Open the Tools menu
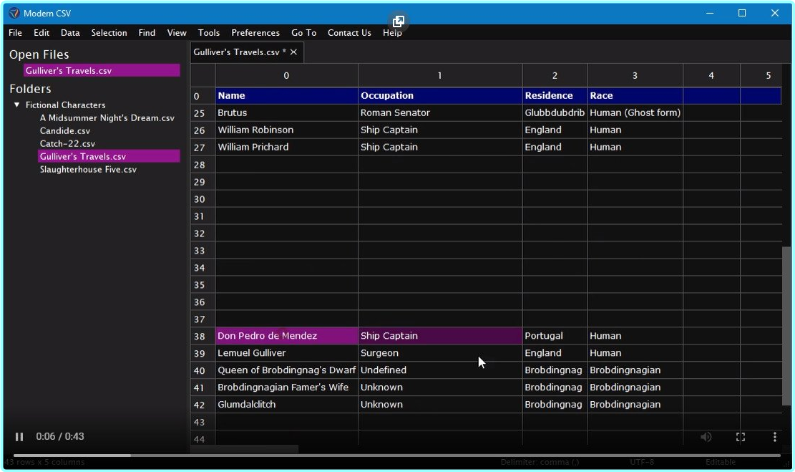This screenshot has height=472, width=795. (x=208, y=33)
